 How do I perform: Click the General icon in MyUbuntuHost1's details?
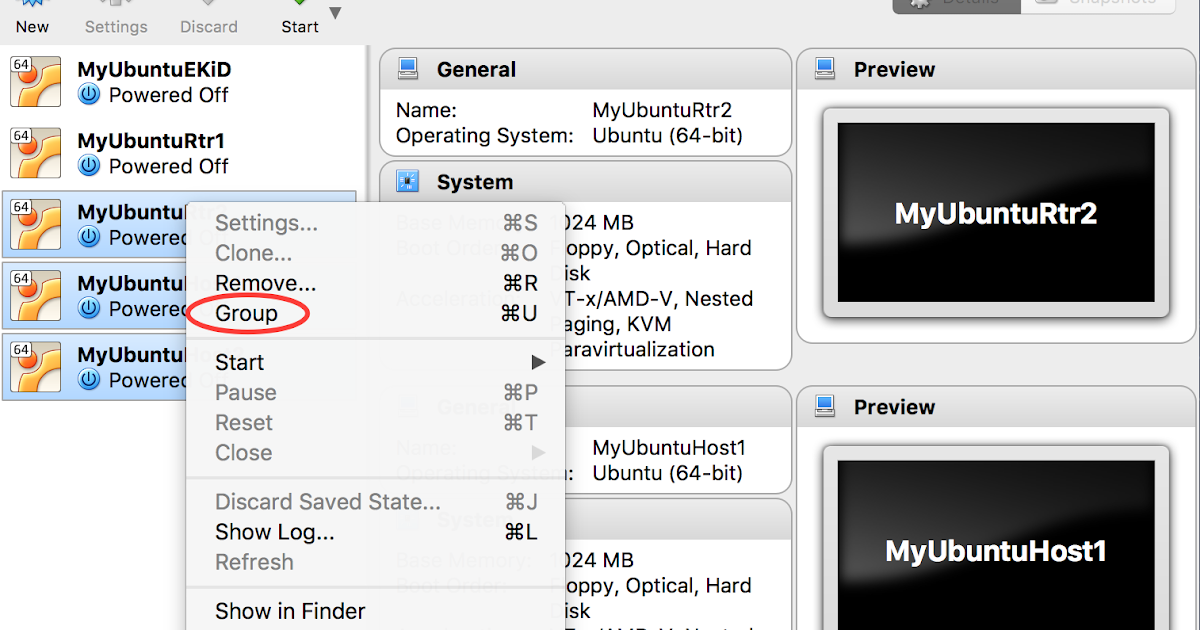click(407, 406)
